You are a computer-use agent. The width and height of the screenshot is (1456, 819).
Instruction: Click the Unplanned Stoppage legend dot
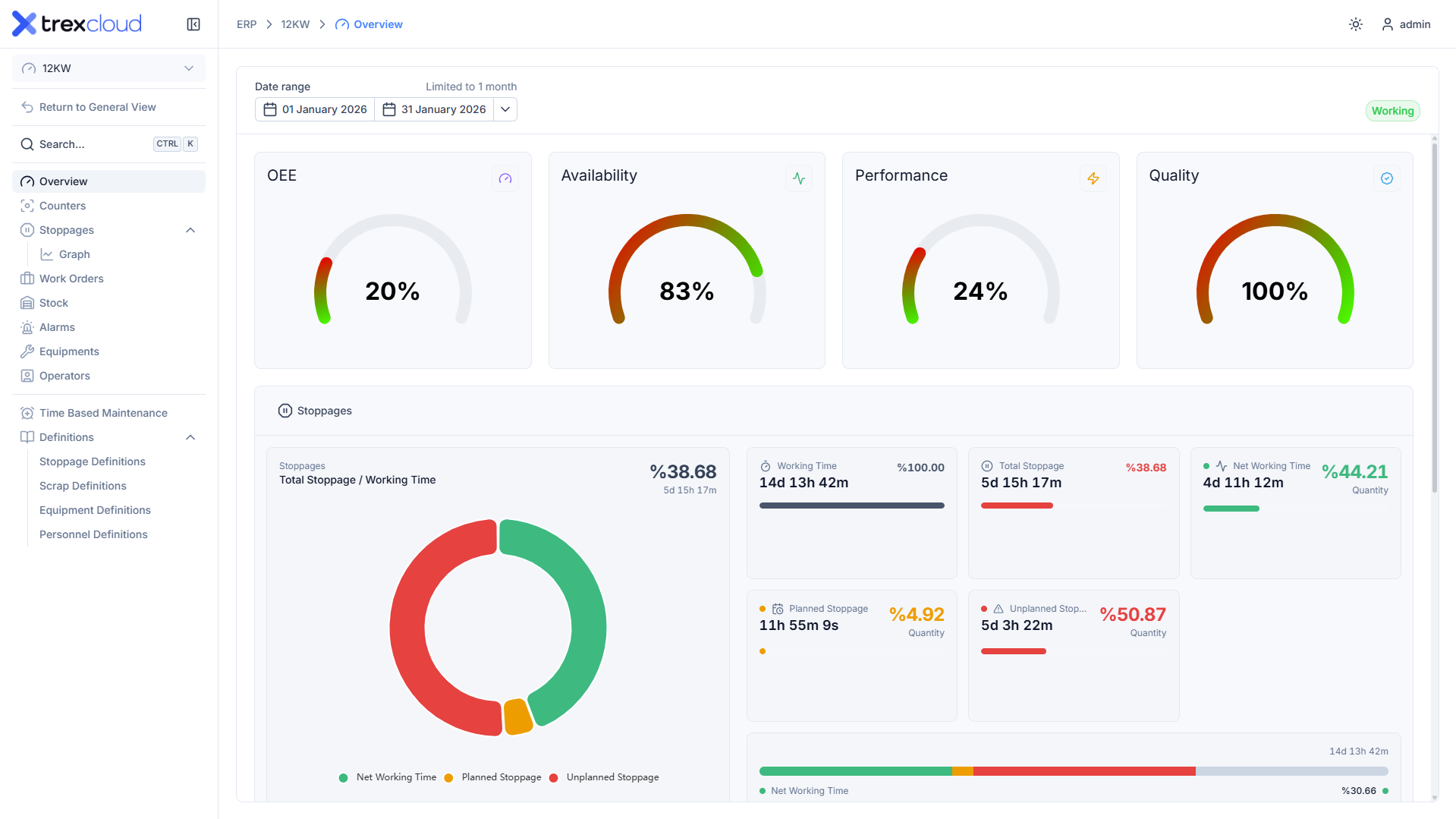coord(554,778)
